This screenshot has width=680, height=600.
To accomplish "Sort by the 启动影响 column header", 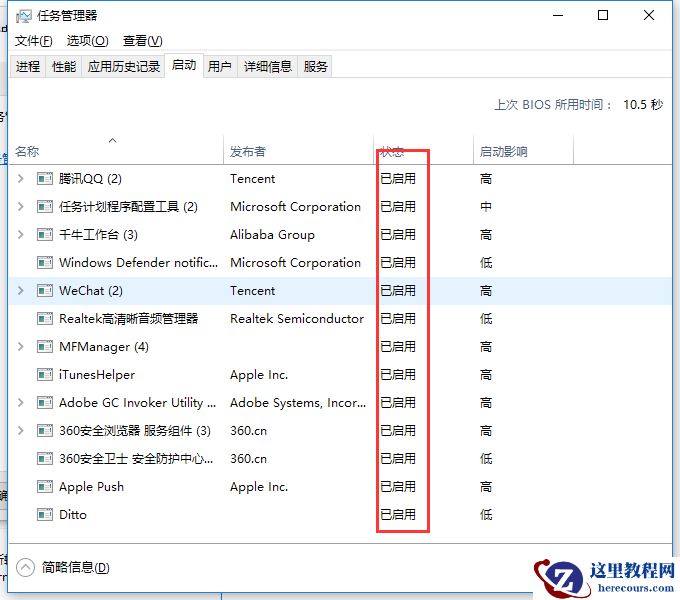I will click(523, 151).
